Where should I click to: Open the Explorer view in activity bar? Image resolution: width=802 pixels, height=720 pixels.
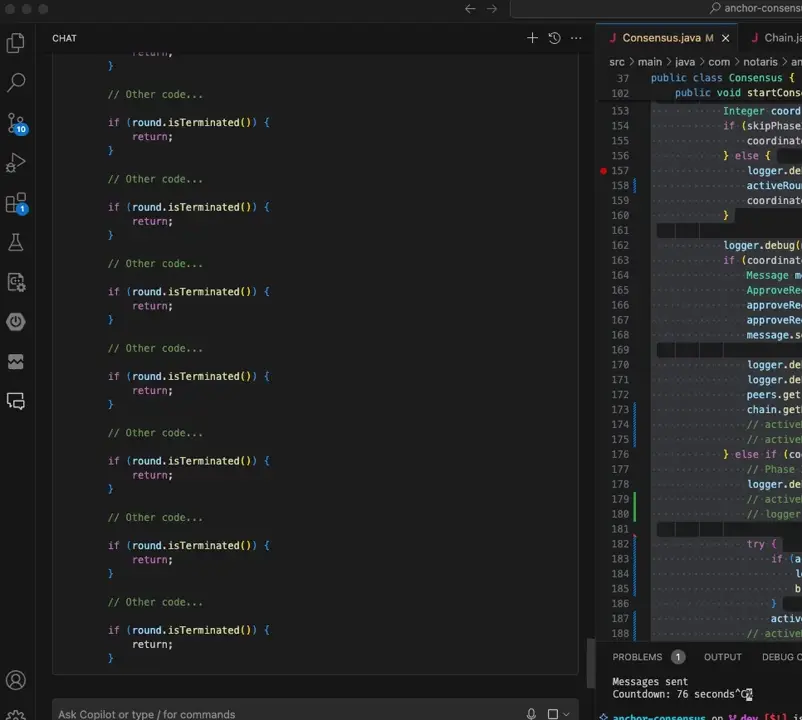coord(16,43)
